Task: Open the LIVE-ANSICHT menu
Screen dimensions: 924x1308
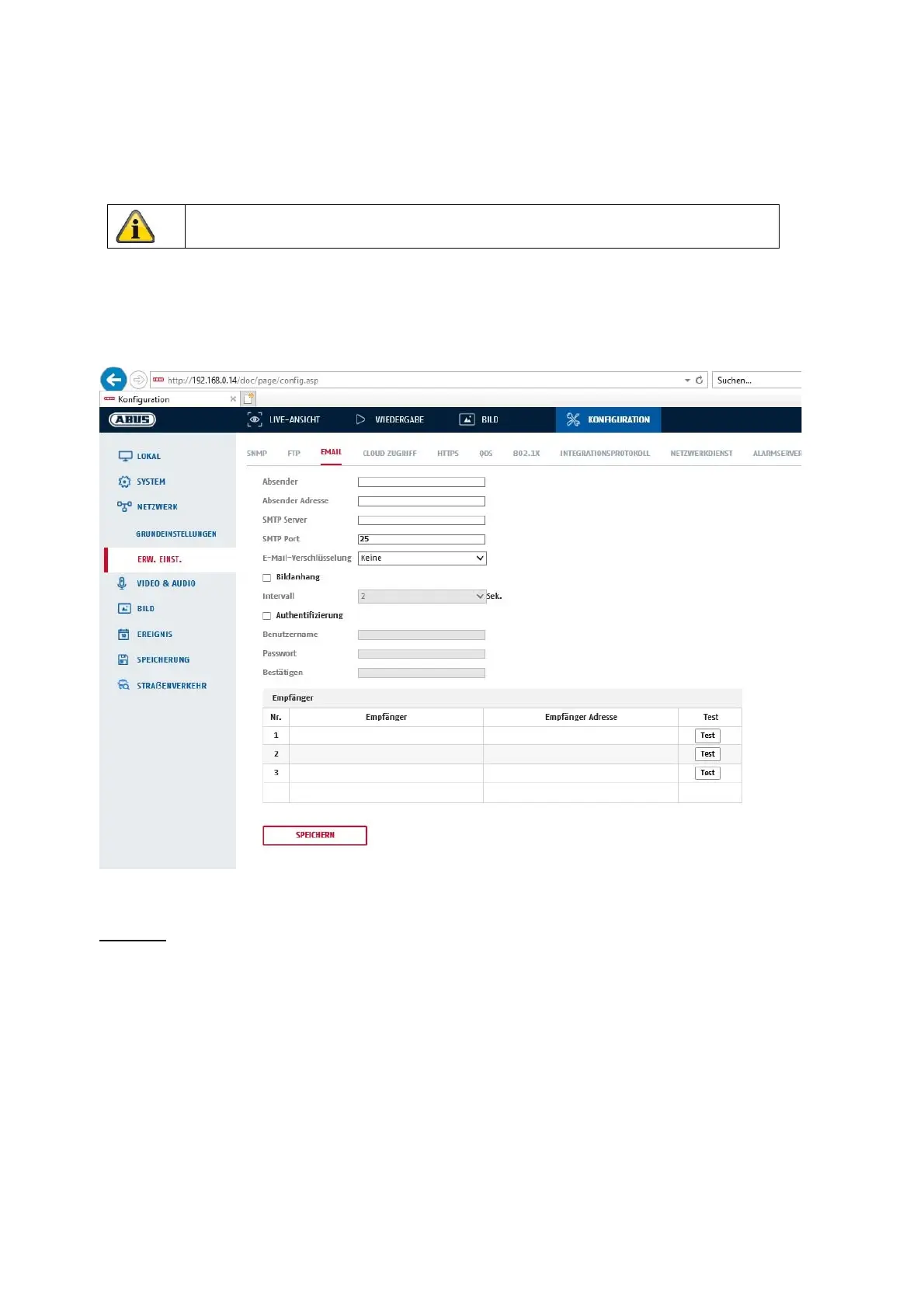Action: (x=294, y=419)
